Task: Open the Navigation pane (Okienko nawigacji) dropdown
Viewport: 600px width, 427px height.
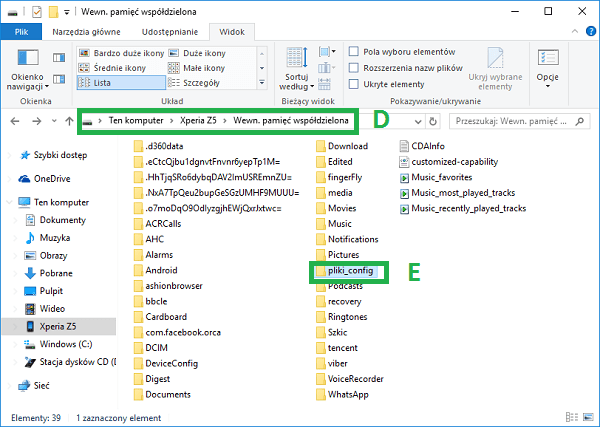Action: point(28,70)
